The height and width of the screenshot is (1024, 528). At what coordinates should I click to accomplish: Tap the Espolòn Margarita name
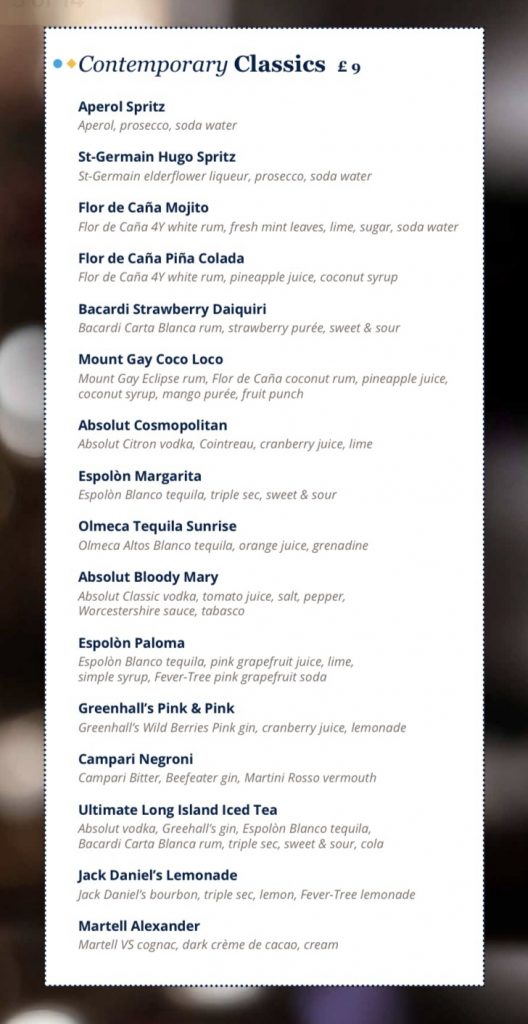[139, 476]
